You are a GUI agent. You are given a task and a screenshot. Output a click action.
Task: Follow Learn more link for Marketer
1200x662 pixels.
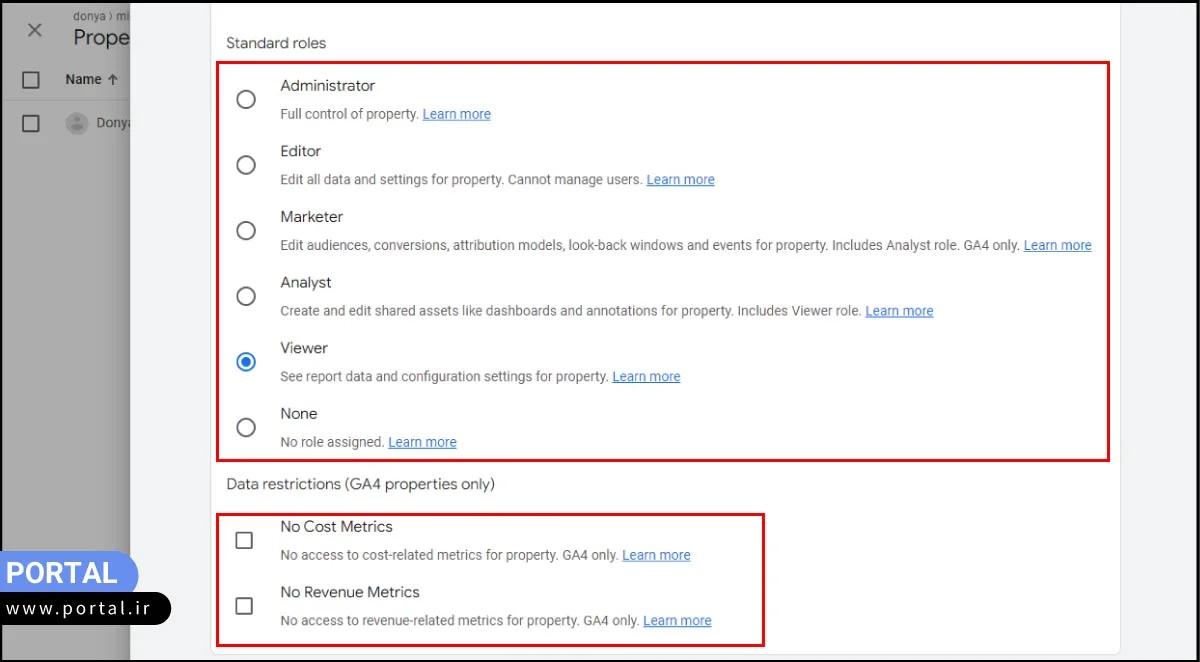pyautogui.click(x=1057, y=245)
